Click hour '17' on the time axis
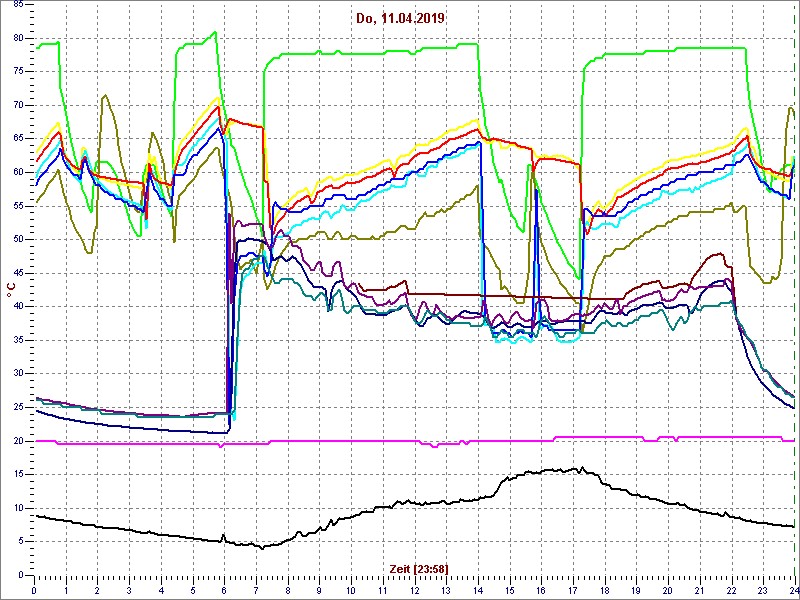This screenshot has width=800, height=600. (x=573, y=588)
